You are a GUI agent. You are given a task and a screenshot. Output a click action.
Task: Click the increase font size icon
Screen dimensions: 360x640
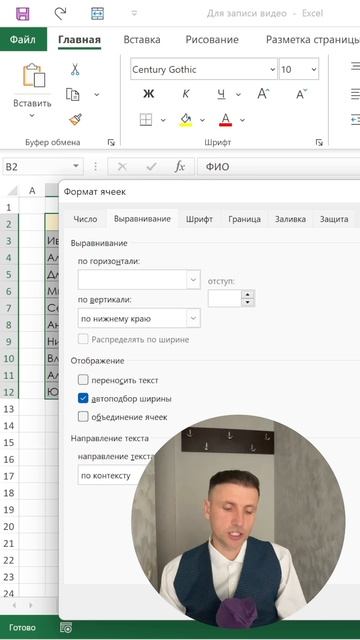point(263,94)
